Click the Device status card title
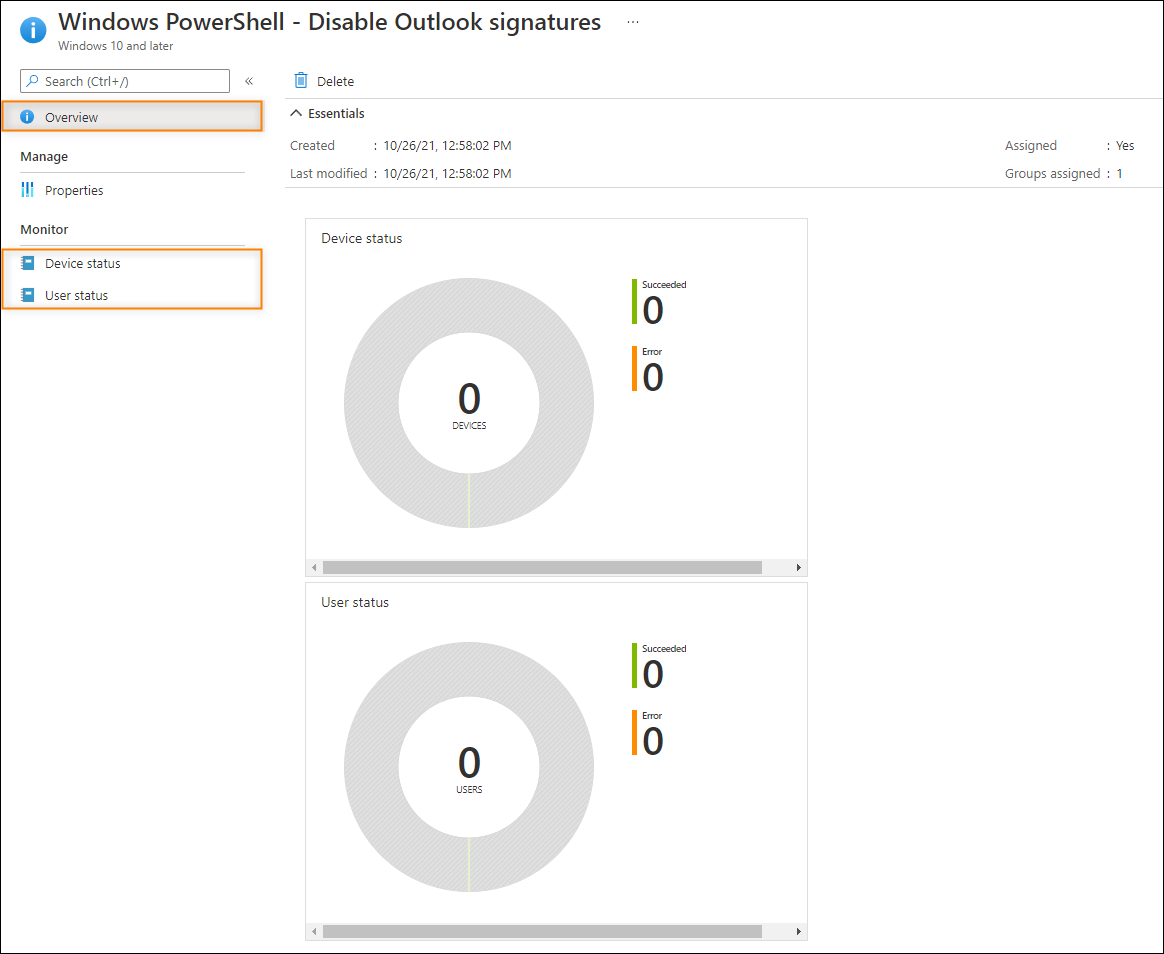Screen dimensions: 1164x954 (x=362, y=238)
